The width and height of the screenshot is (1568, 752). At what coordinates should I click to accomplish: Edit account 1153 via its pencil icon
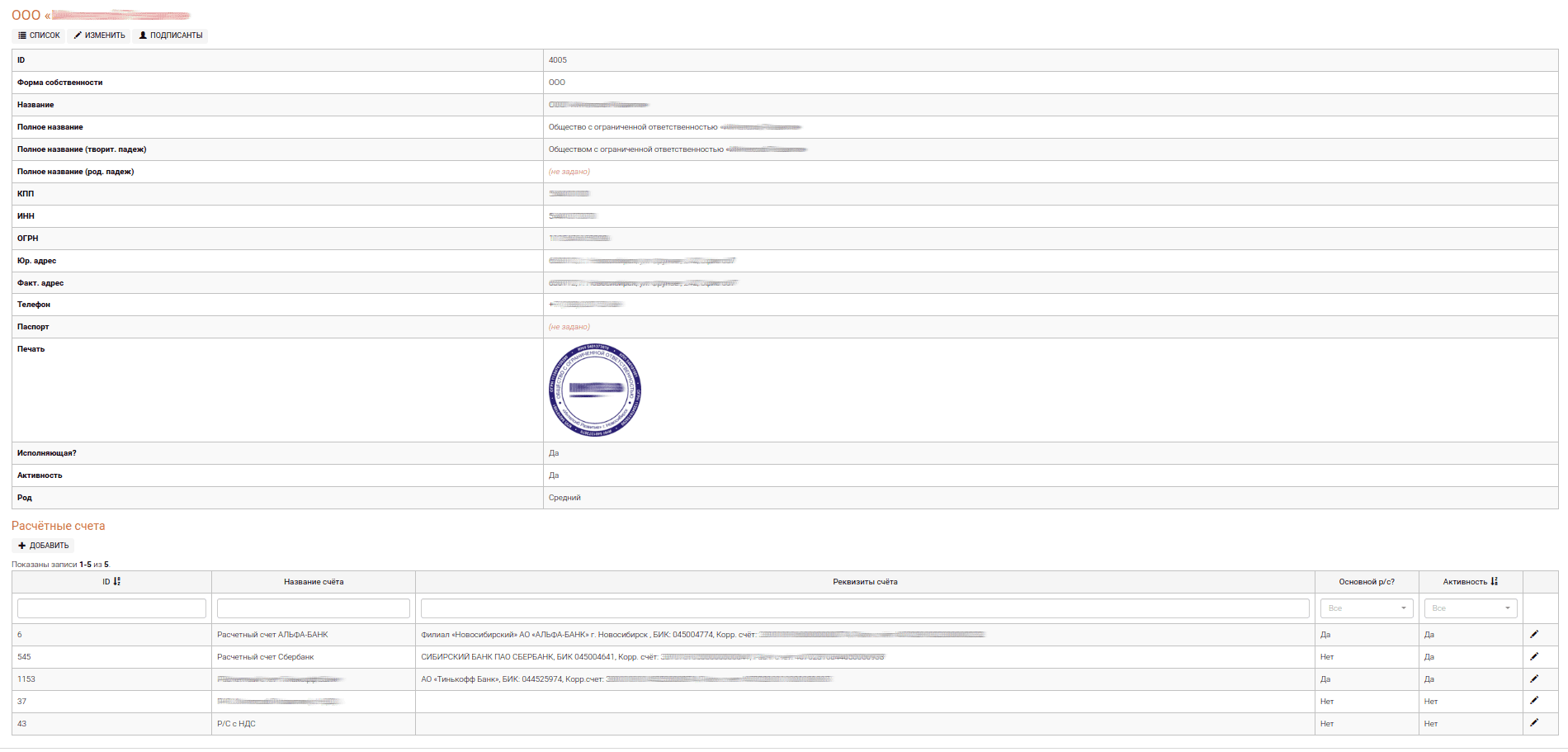click(1534, 679)
